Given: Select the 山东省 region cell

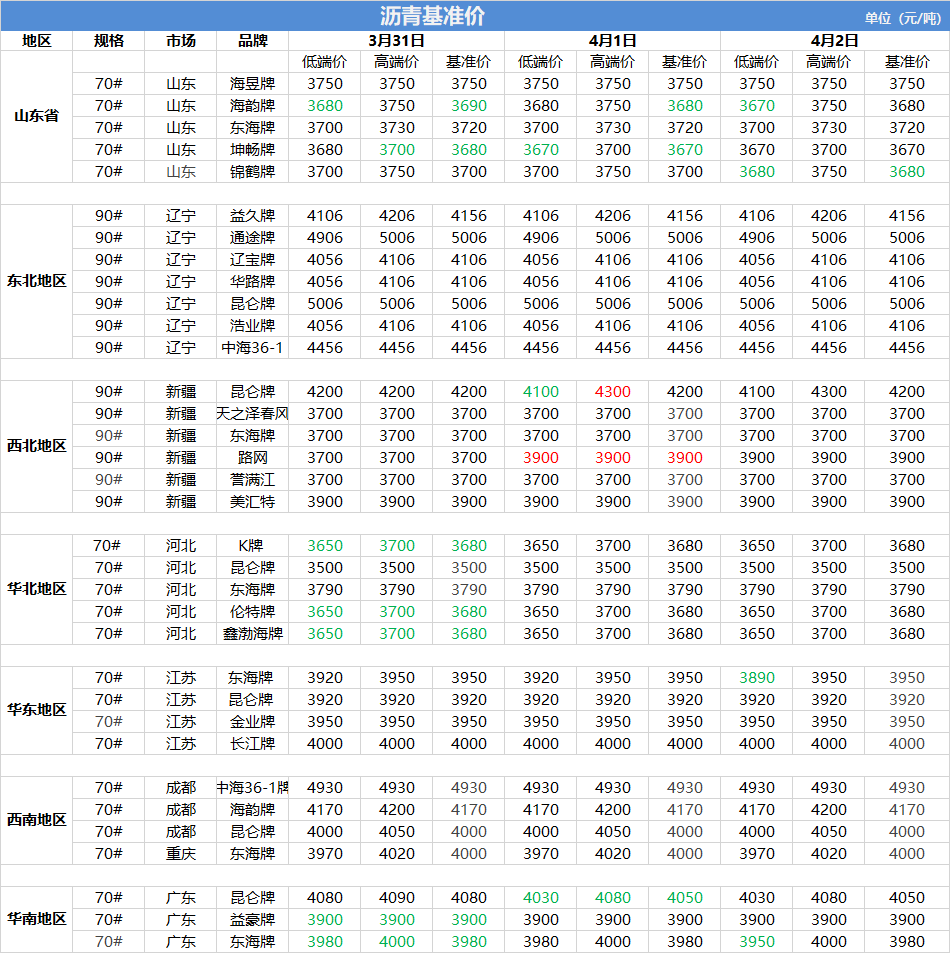Looking at the screenshot, I should pos(36,116).
